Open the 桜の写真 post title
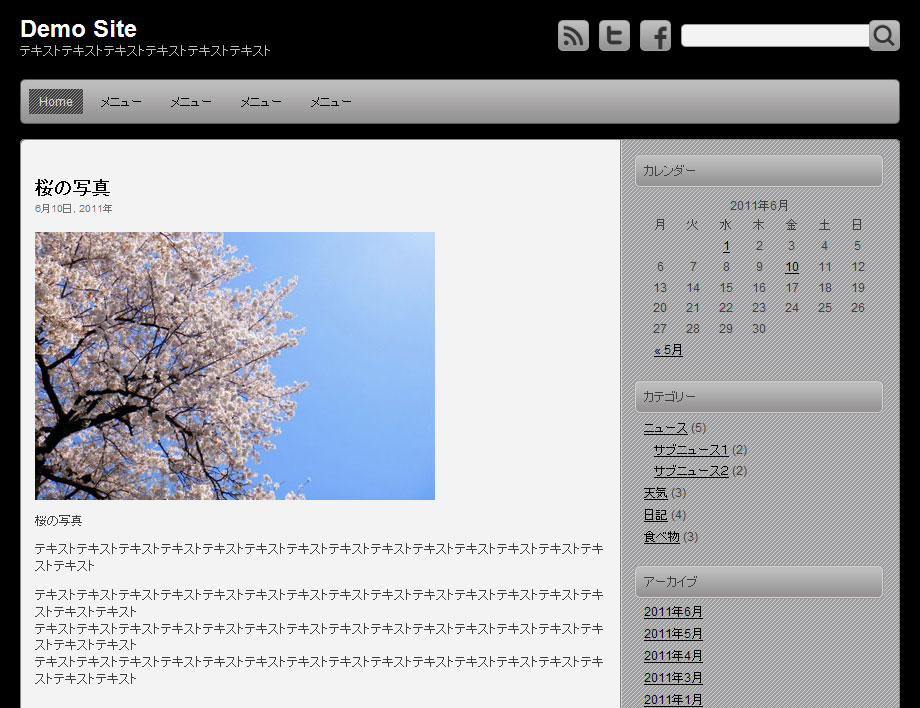Viewport: 920px width, 708px height. pos(72,188)
